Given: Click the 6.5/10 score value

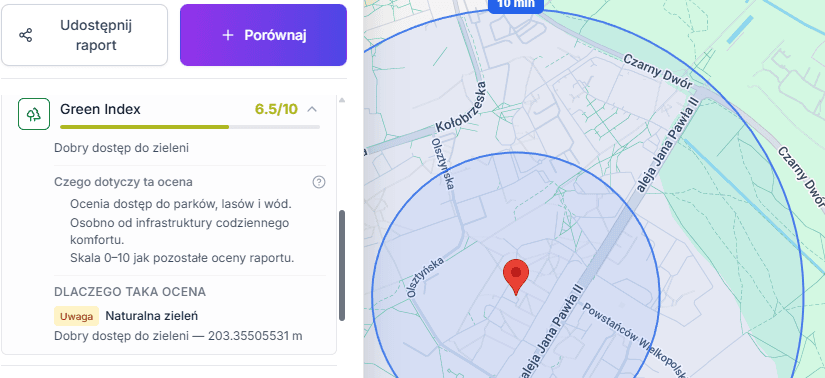Looking at the screenshot, I should tap(276, 110).
